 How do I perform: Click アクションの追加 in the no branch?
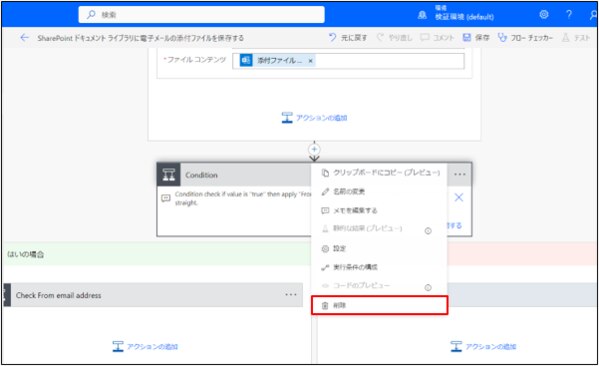click(x=483, y=347)
